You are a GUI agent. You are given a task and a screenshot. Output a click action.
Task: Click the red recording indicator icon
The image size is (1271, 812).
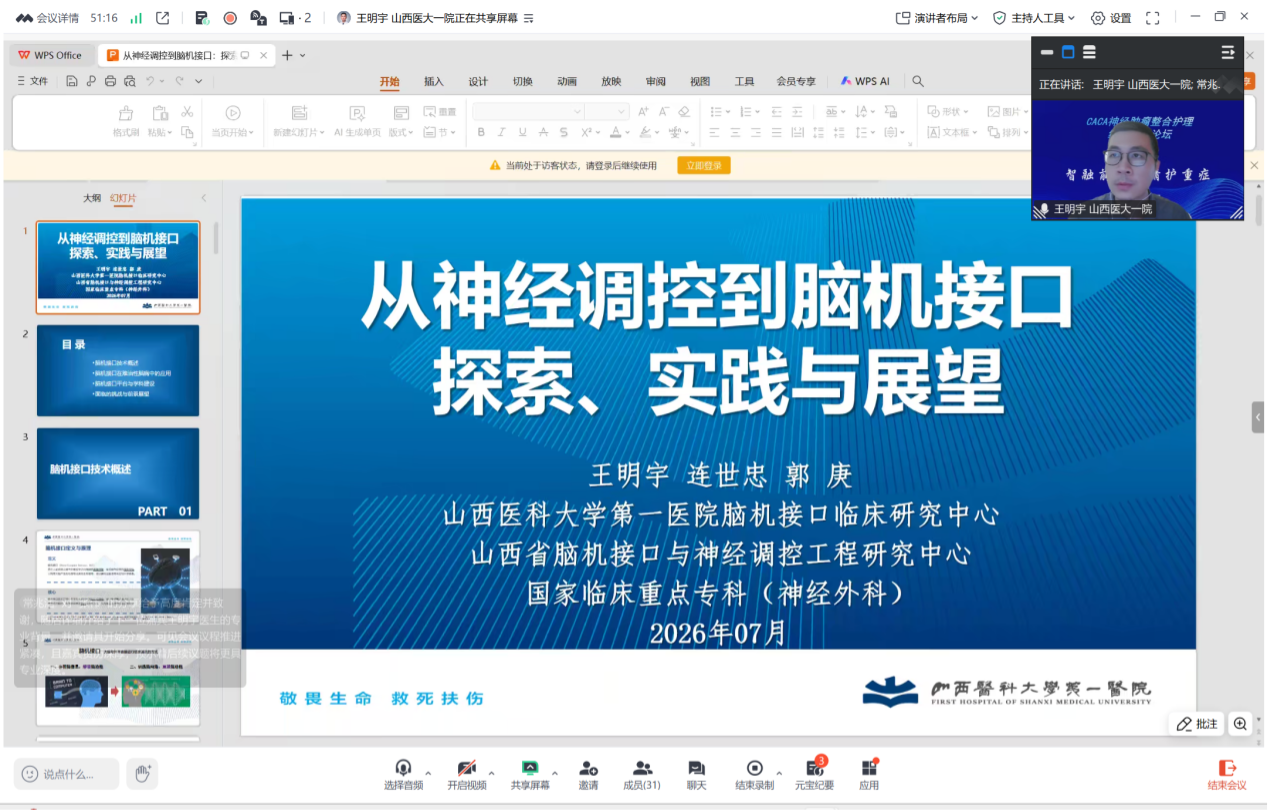pos(230,18)
